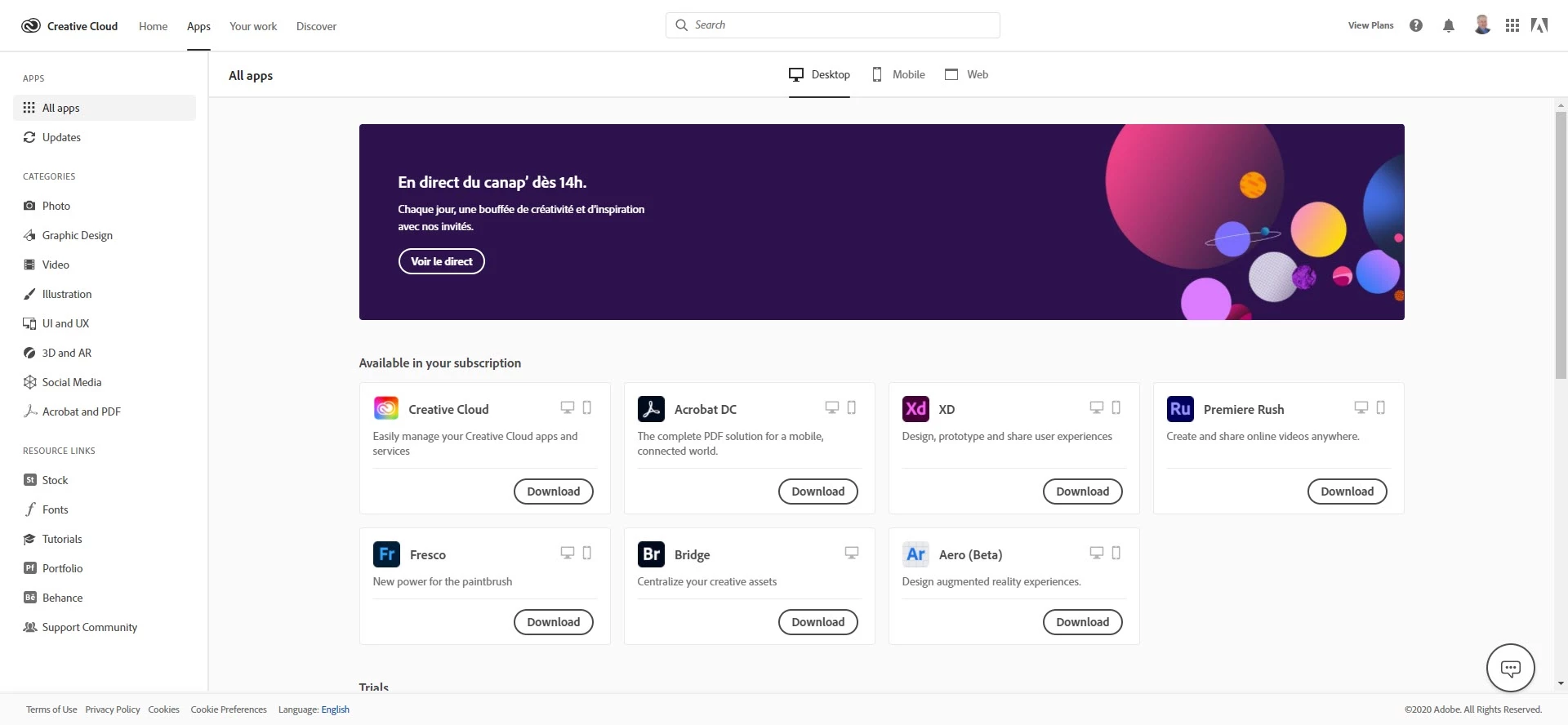This screenshot has width=1568, height=725.
Task: Click the mobile platform icon on Premiere Rush card
Action: point(1381,407)
